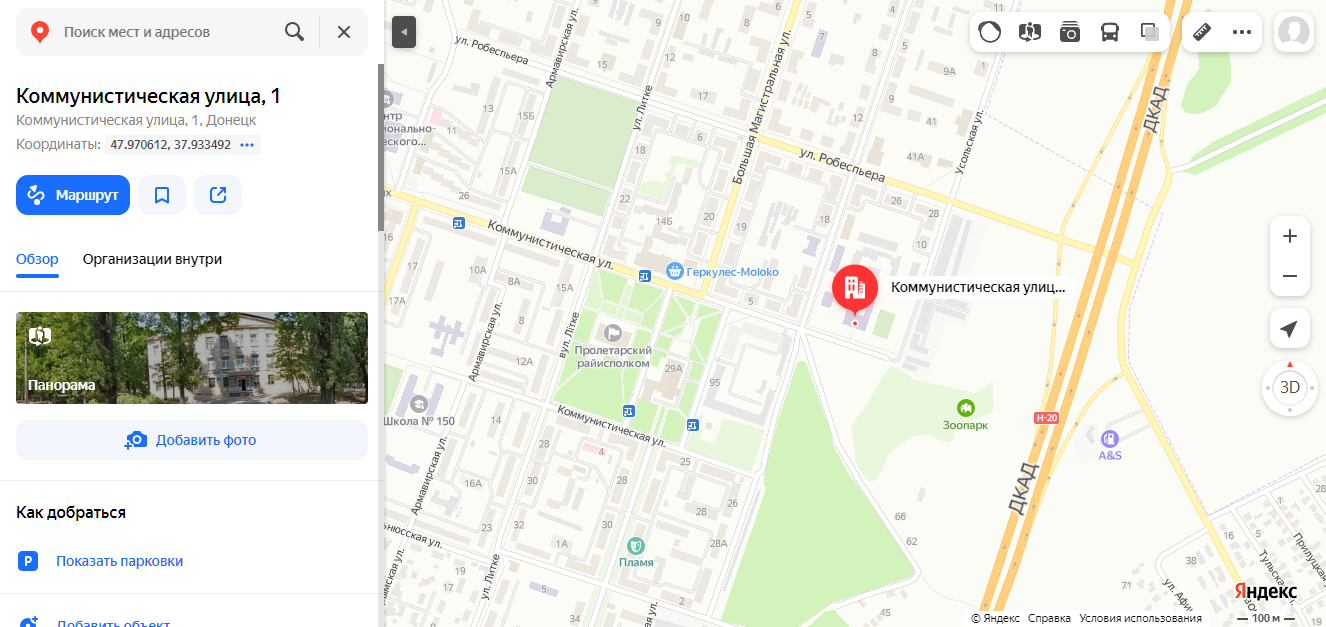Clear the search with X icon
This screenshot has width=1326, height=627.
pyautogui.click(x=344, y=32)
